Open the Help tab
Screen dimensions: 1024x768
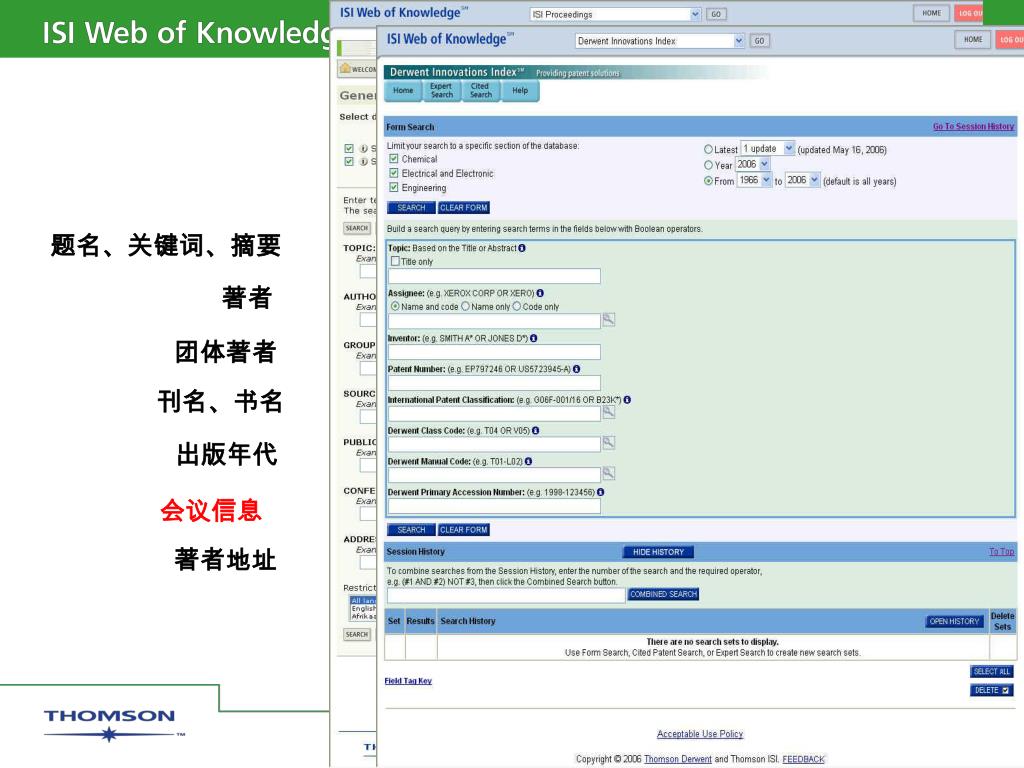point(520,91)
